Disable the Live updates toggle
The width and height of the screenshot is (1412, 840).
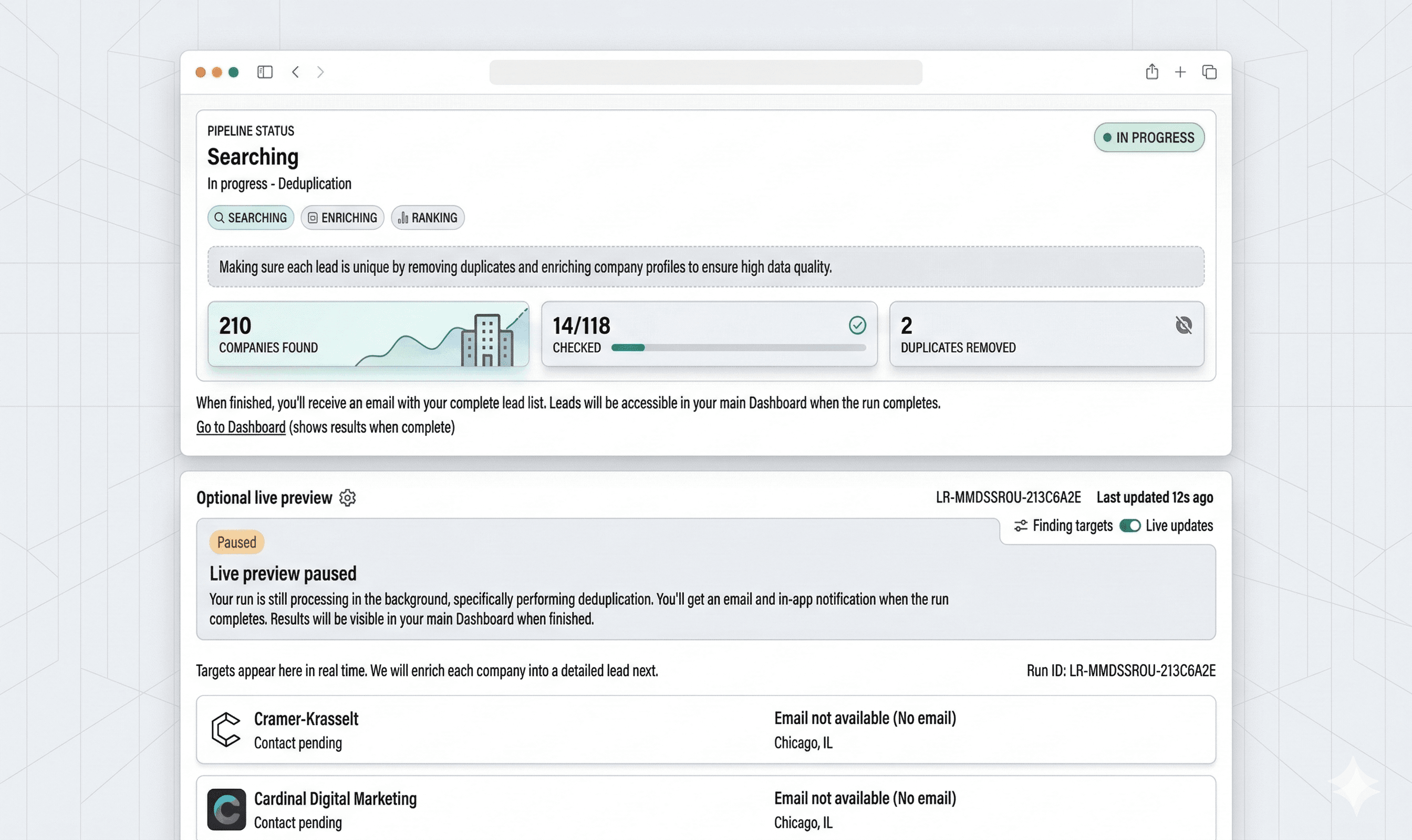click(1130, 526)
